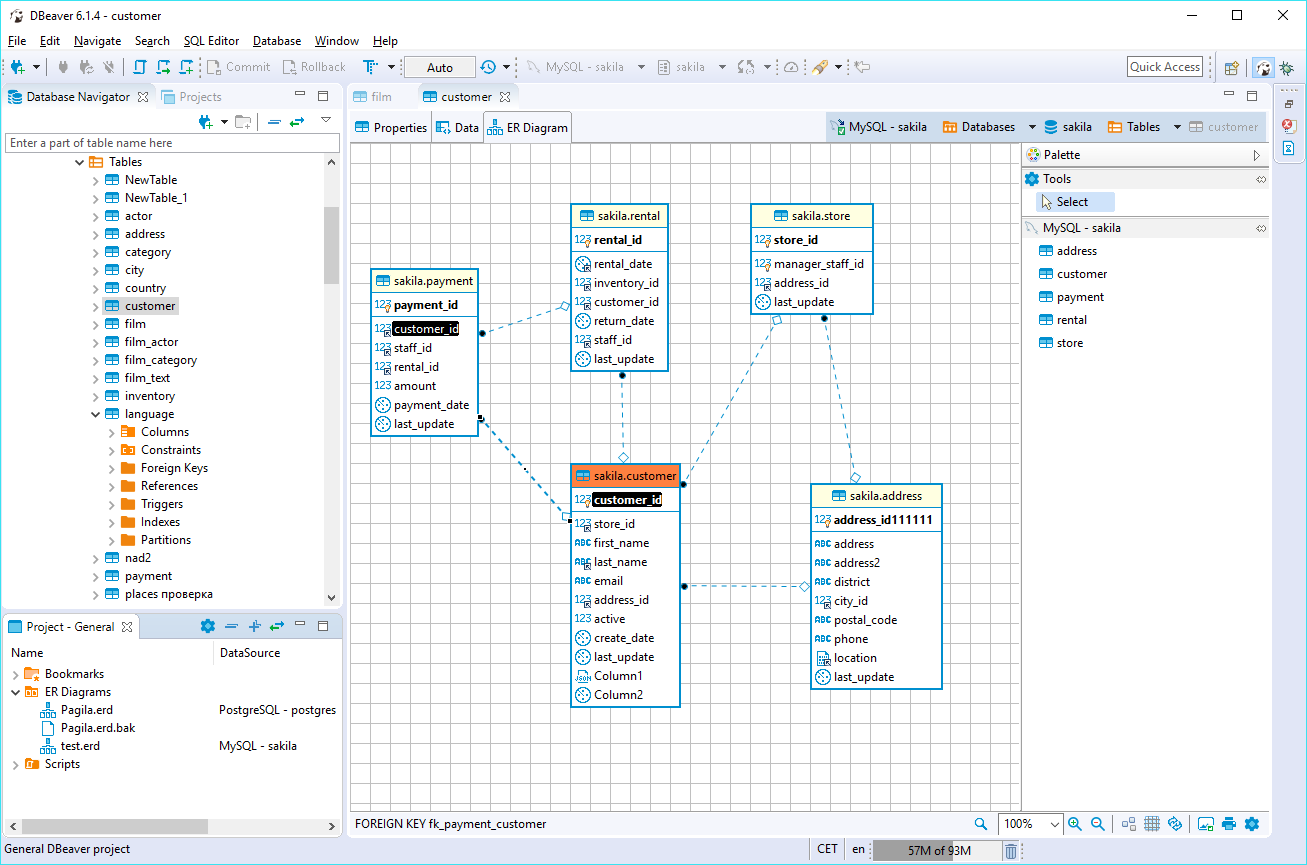The height and width of the screenshot is (865, 1307).
Task: Expand the Scripts folder in Project panel
Action: pos(17,763)
